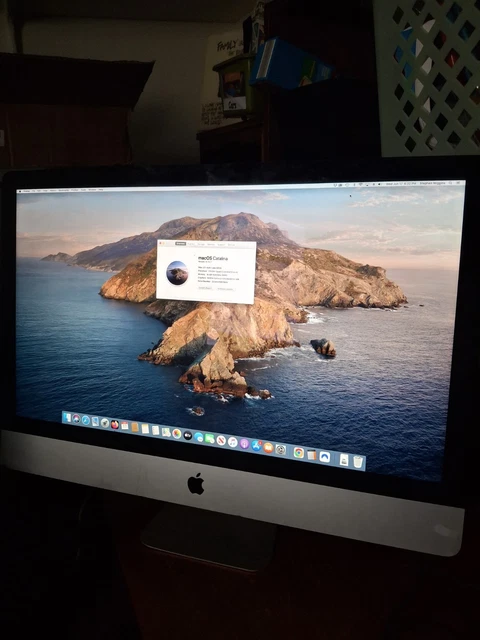Launch Siri from the dock
The image size is (480, 640).
point(76,419)
